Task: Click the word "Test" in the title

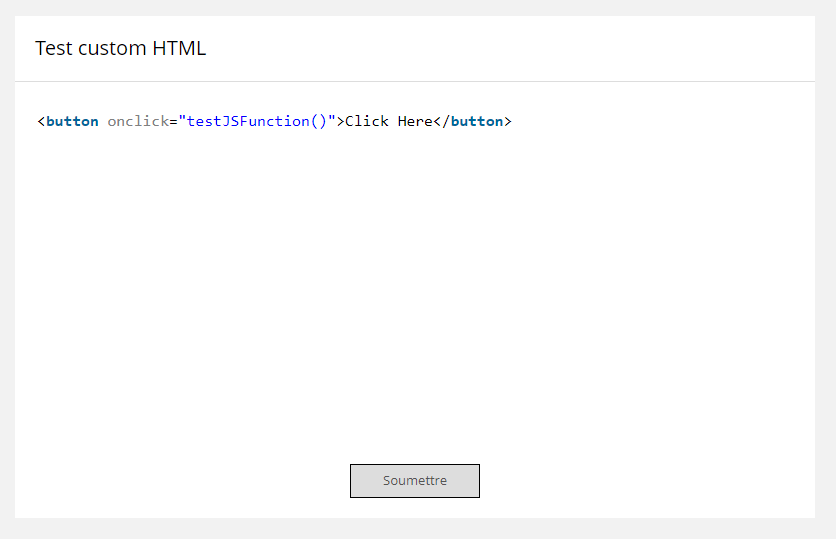Action: (54, 48)
